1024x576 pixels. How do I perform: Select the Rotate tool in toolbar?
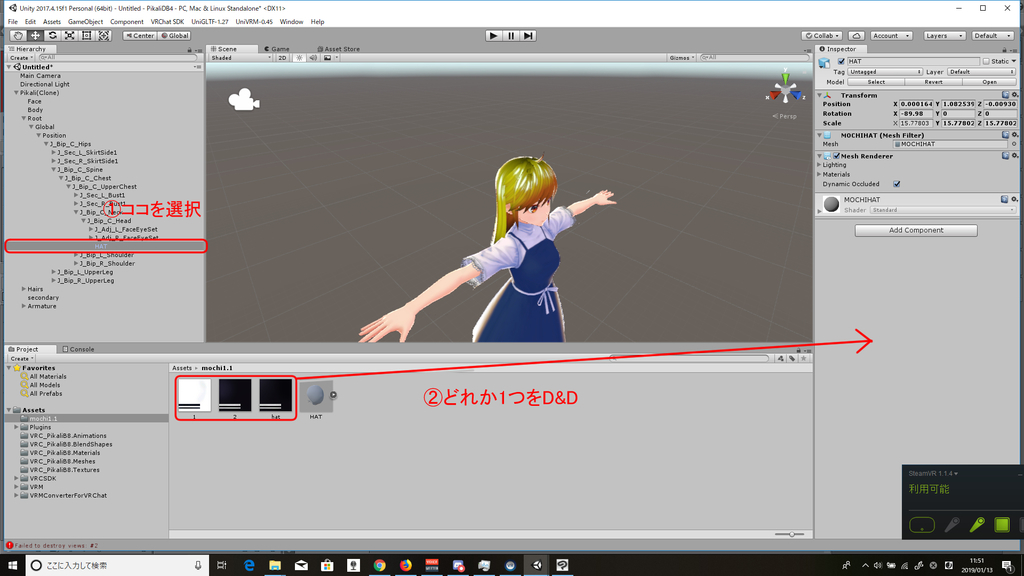coord(52,36)
